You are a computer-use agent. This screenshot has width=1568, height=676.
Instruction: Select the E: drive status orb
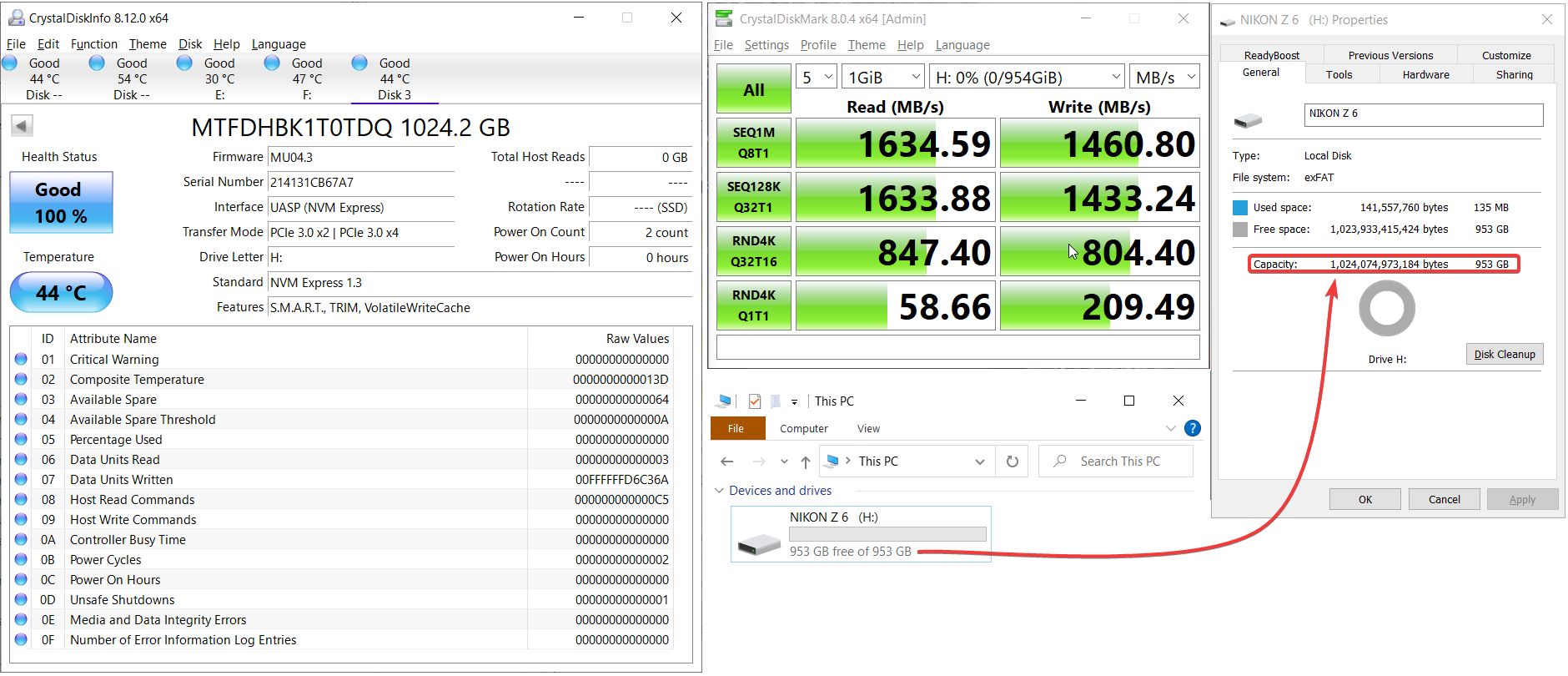point(184,63)
